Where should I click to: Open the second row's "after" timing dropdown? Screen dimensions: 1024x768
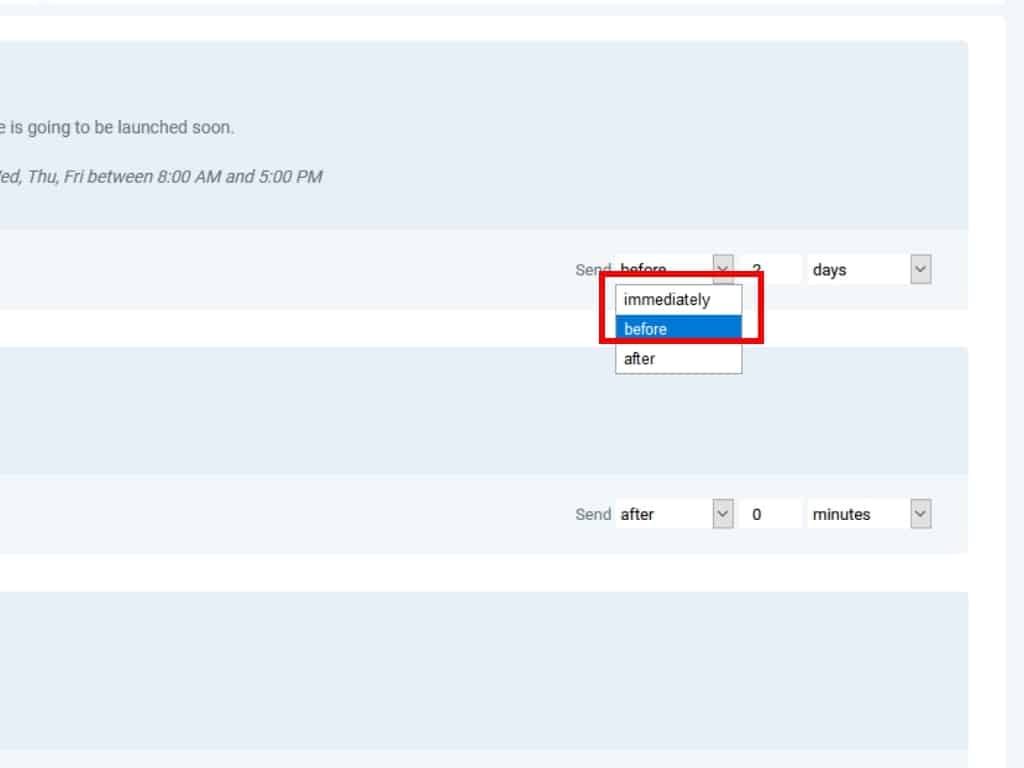[x=664, y=514]
